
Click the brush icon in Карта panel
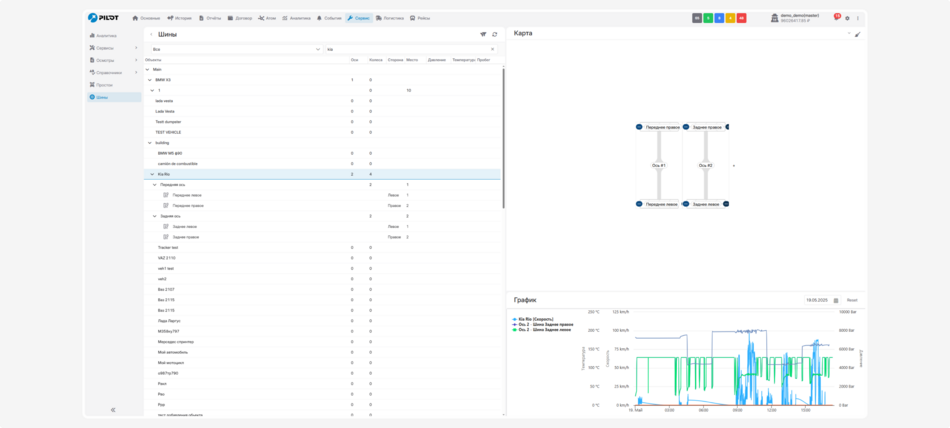857,35
